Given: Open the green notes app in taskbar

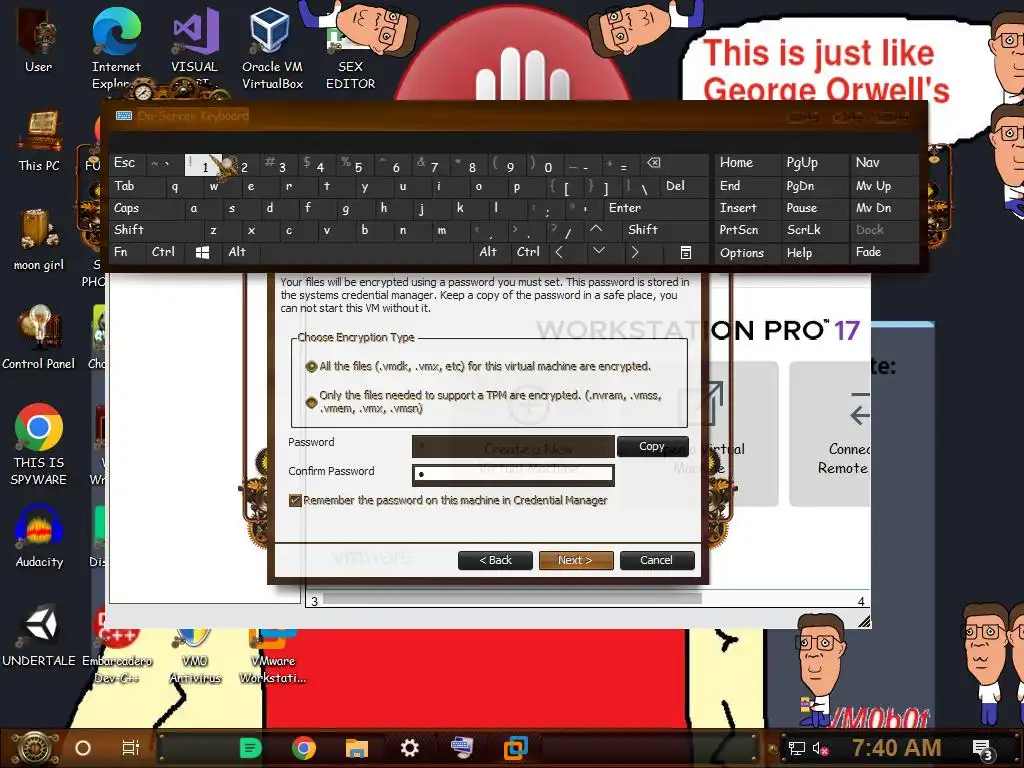Looking at the screenshot, I should tap(250, 748).
